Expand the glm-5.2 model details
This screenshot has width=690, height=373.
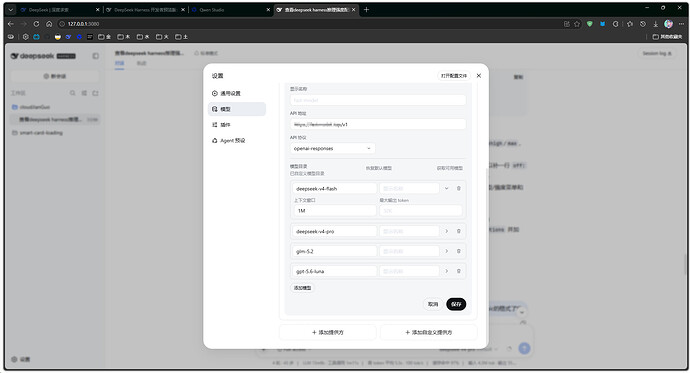click(x=446, y=251)
